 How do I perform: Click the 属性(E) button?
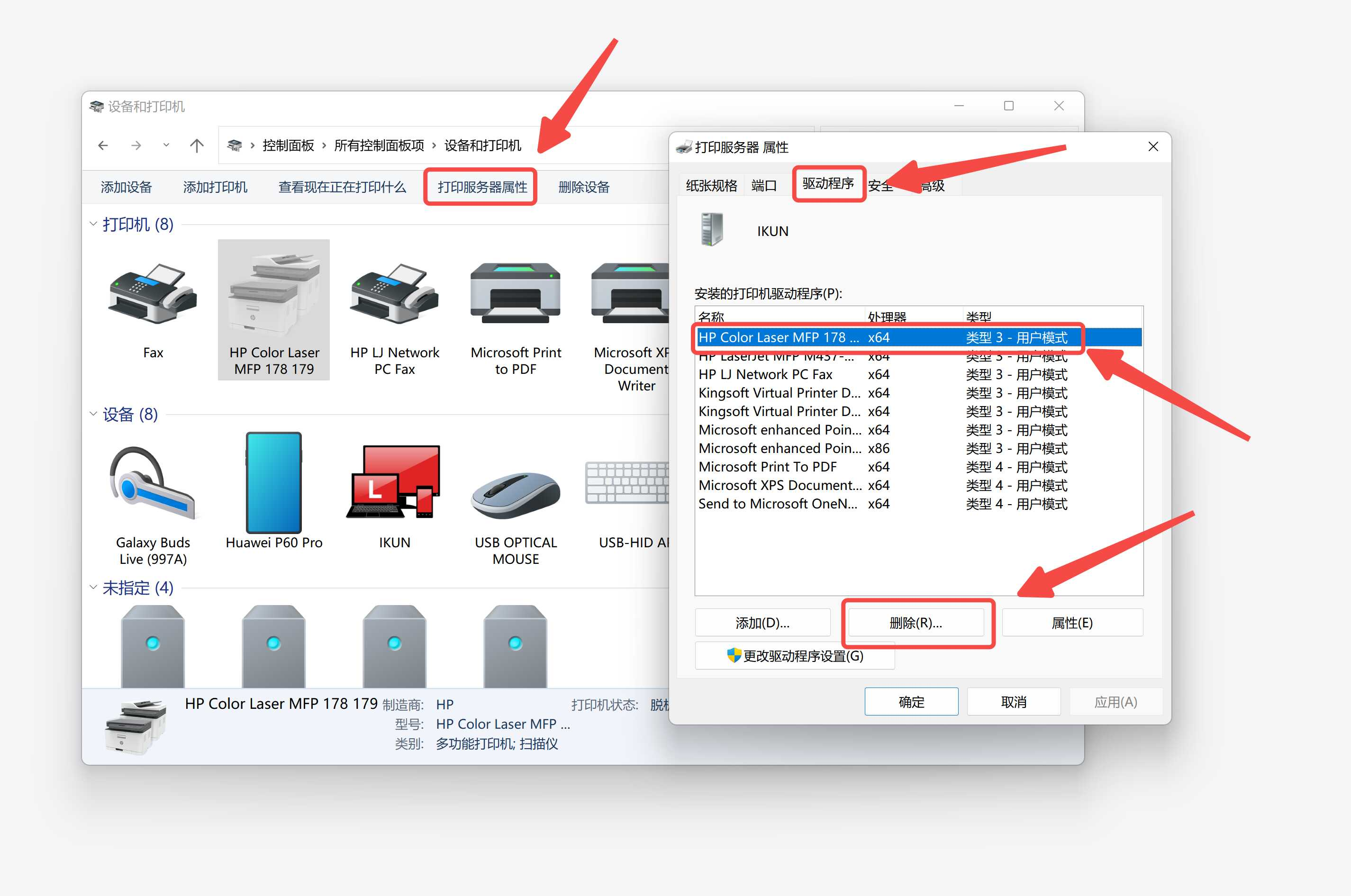click(x=1072, y=622)
